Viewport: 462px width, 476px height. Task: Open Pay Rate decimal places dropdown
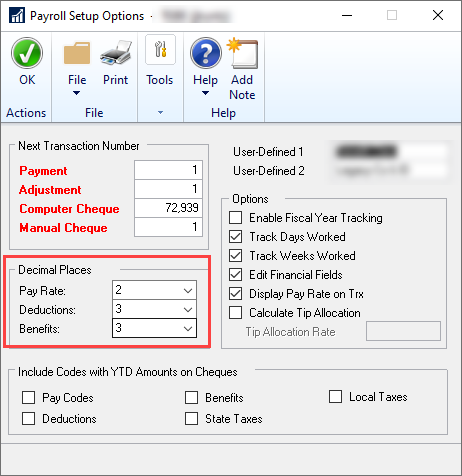155,290
